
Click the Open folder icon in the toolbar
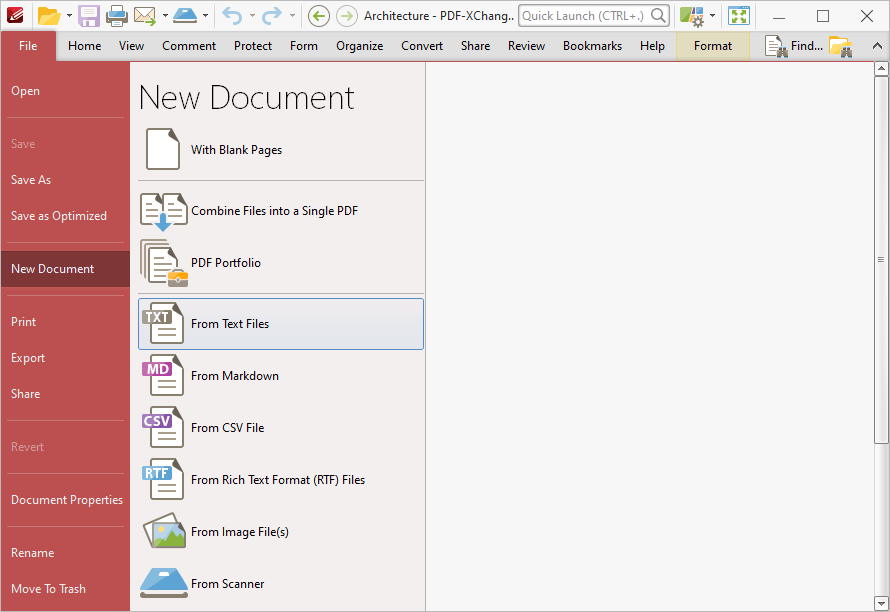click(x=49, y=16)
